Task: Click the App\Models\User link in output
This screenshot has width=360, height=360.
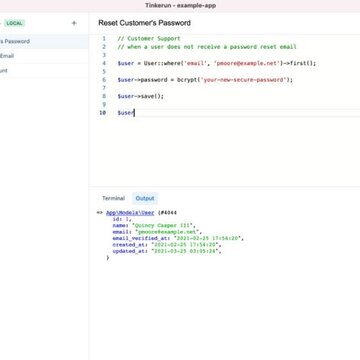Action: pos(130,213)
